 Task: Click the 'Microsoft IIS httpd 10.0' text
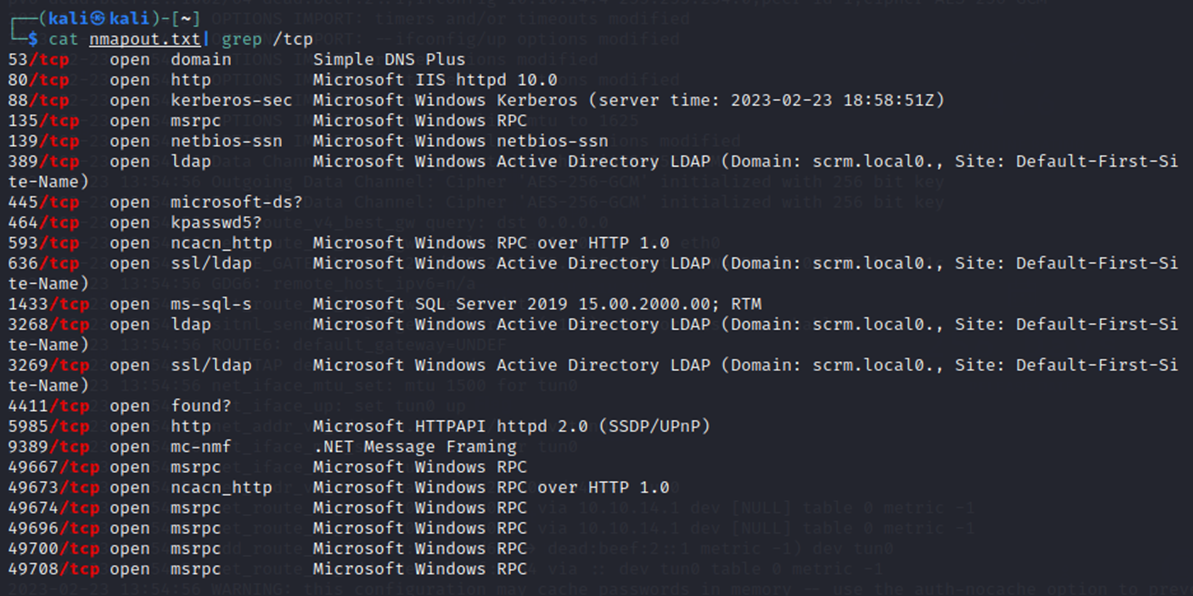pos(435,80)
